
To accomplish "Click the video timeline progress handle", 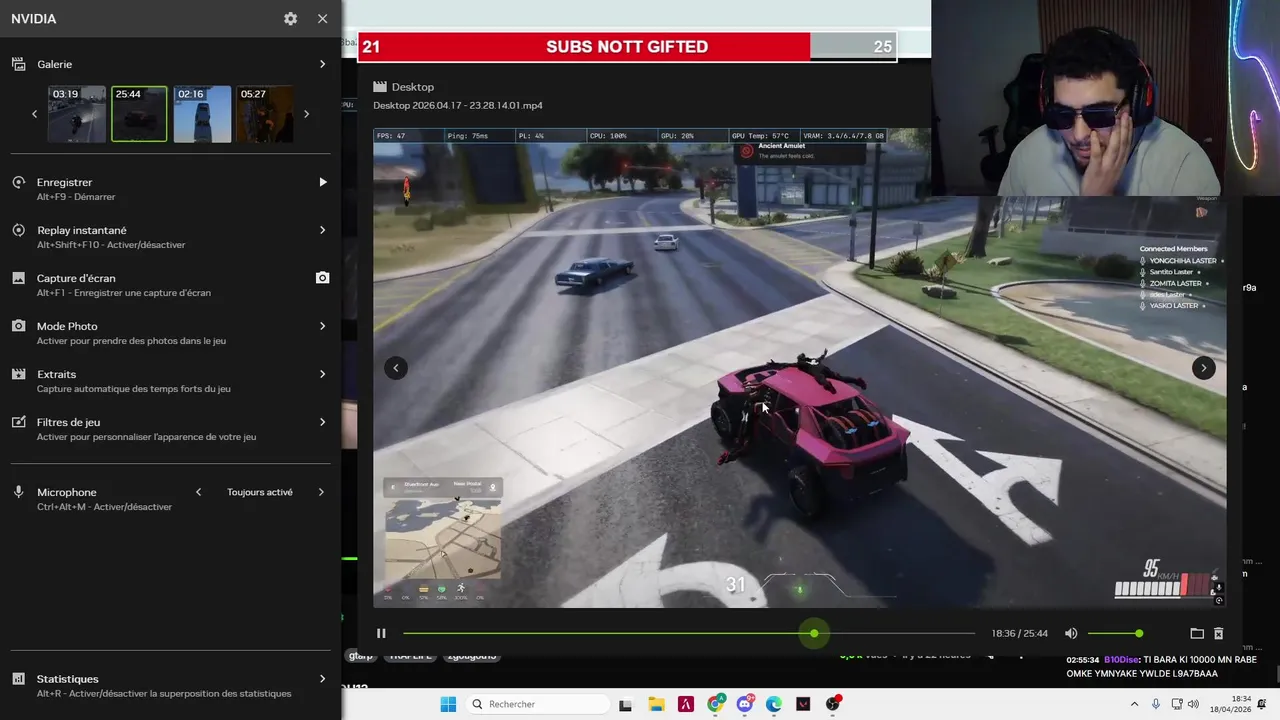I will pos(814,633).
